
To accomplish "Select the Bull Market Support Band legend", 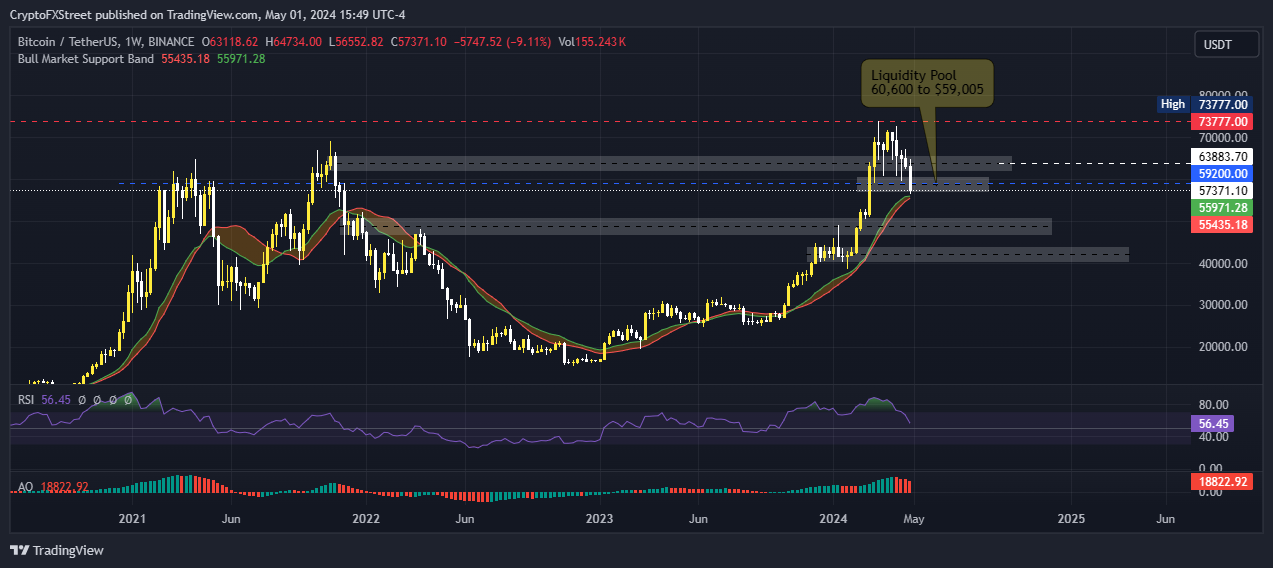I will tap(86, 59).
